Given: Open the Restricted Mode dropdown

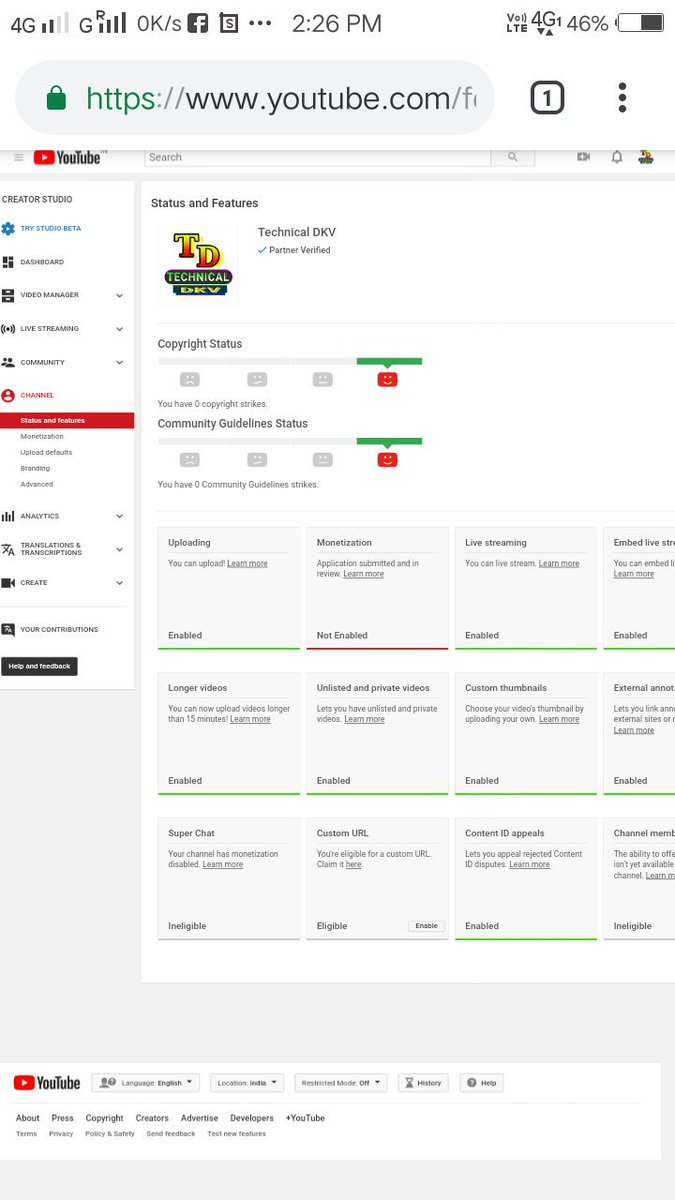Looking at the screenshot, I should coord(341,1083).
